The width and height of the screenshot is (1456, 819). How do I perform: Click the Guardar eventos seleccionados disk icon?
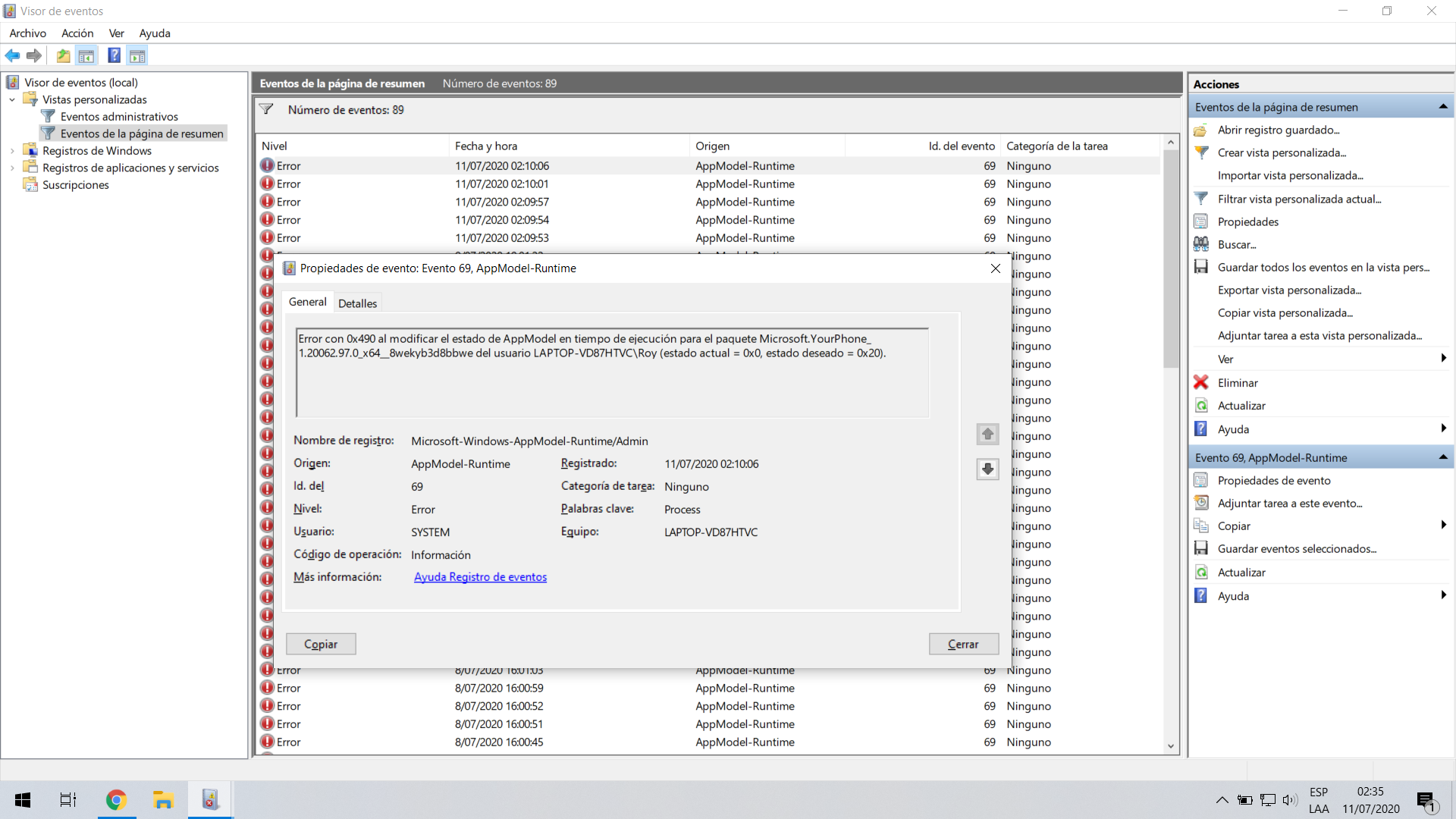pos(1201,548)
